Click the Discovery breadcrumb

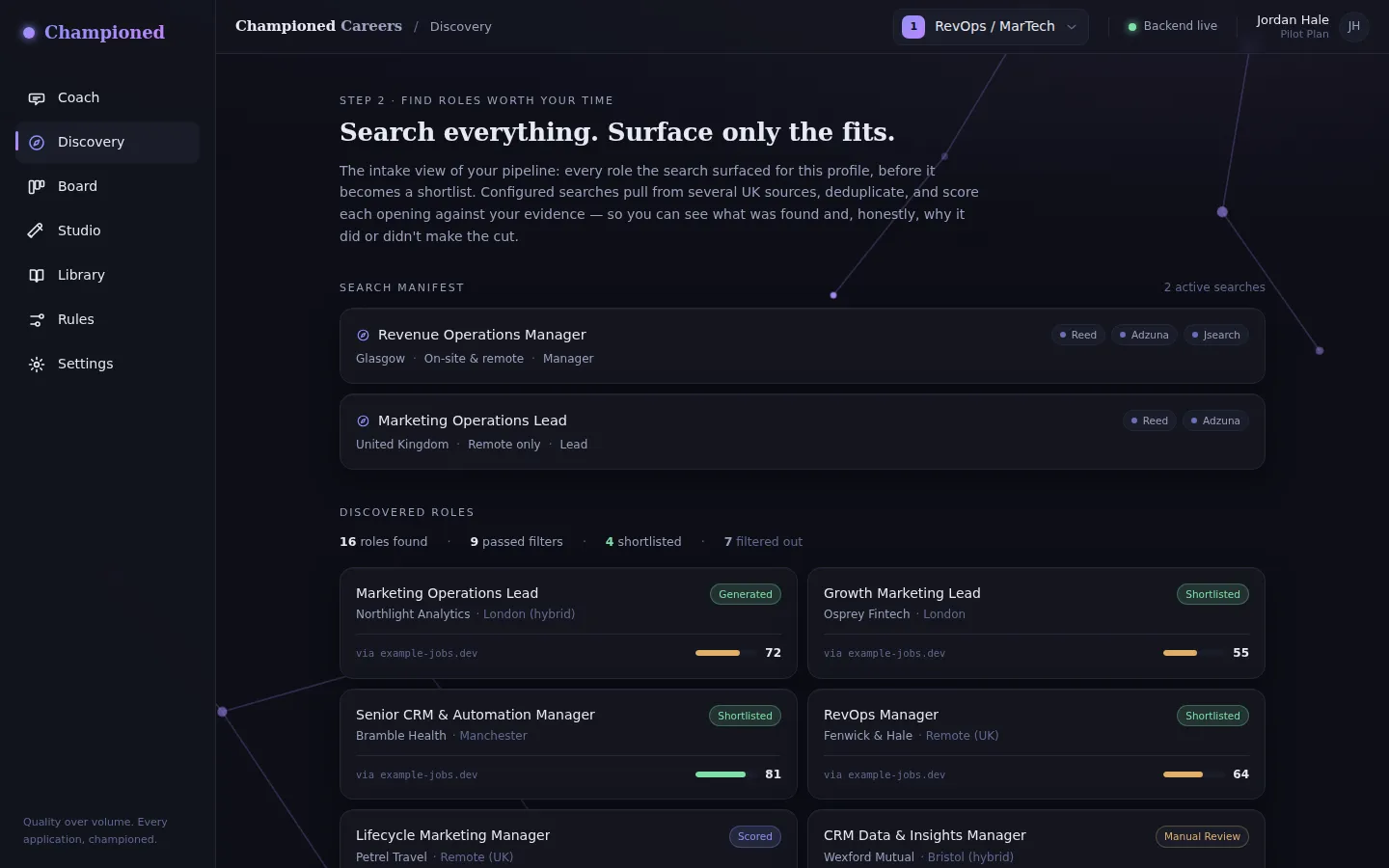[461, 27]
